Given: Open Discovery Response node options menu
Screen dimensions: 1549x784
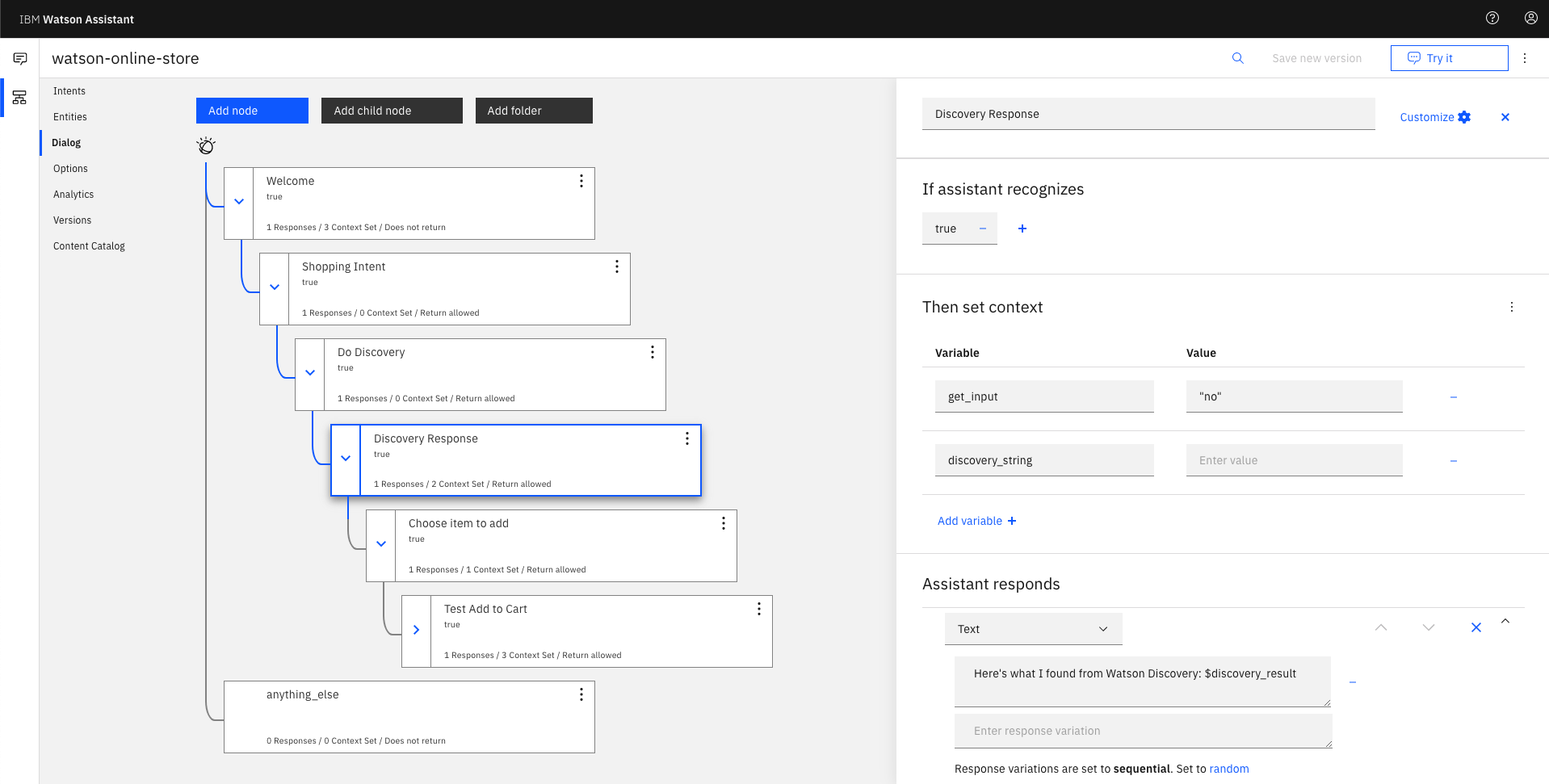Looking at the screenshot, I should point(687,438).
